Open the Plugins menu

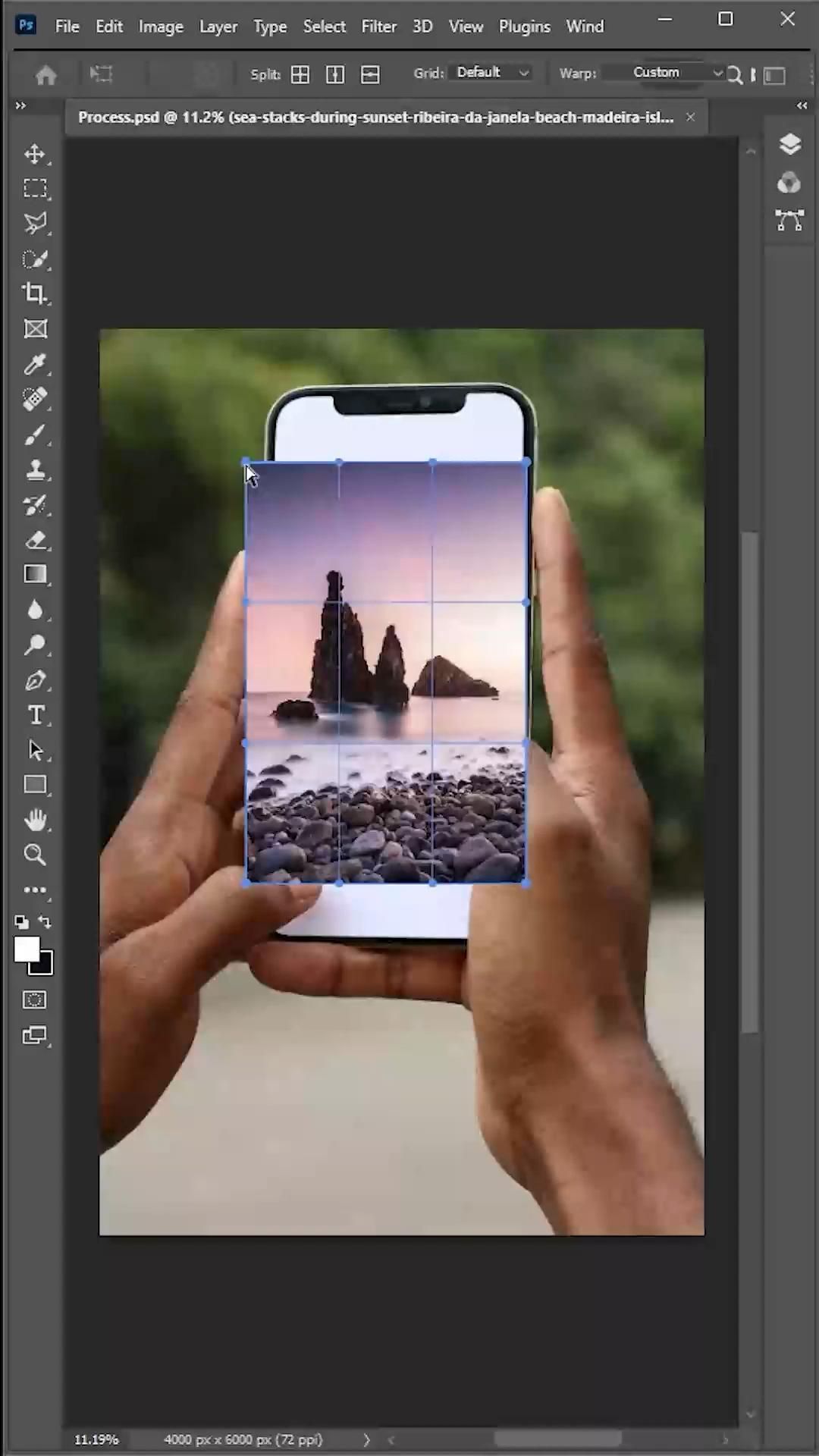[525, 27]
